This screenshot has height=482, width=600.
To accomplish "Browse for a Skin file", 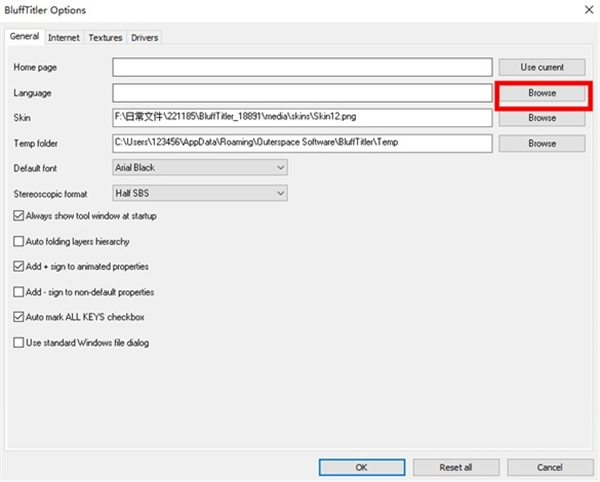I will click(x=542, y=118).
